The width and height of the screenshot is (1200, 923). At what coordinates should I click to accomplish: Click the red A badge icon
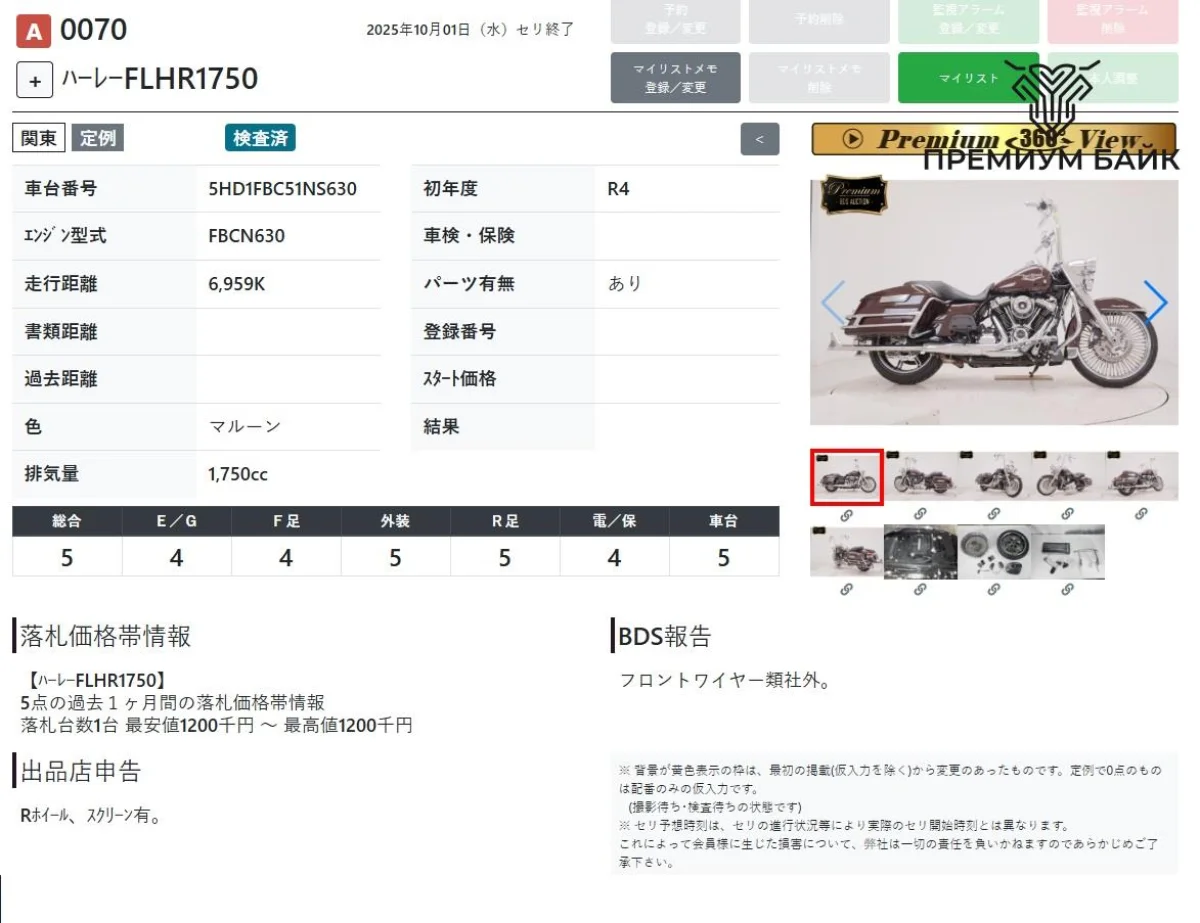(34, 32)
